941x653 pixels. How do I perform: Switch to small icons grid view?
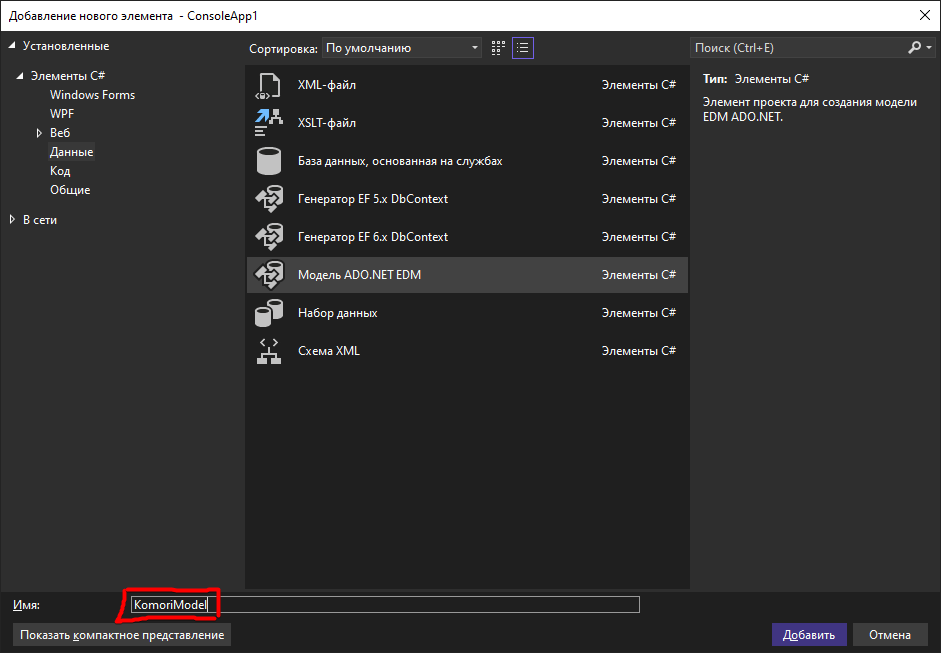[x=499, y=48]
